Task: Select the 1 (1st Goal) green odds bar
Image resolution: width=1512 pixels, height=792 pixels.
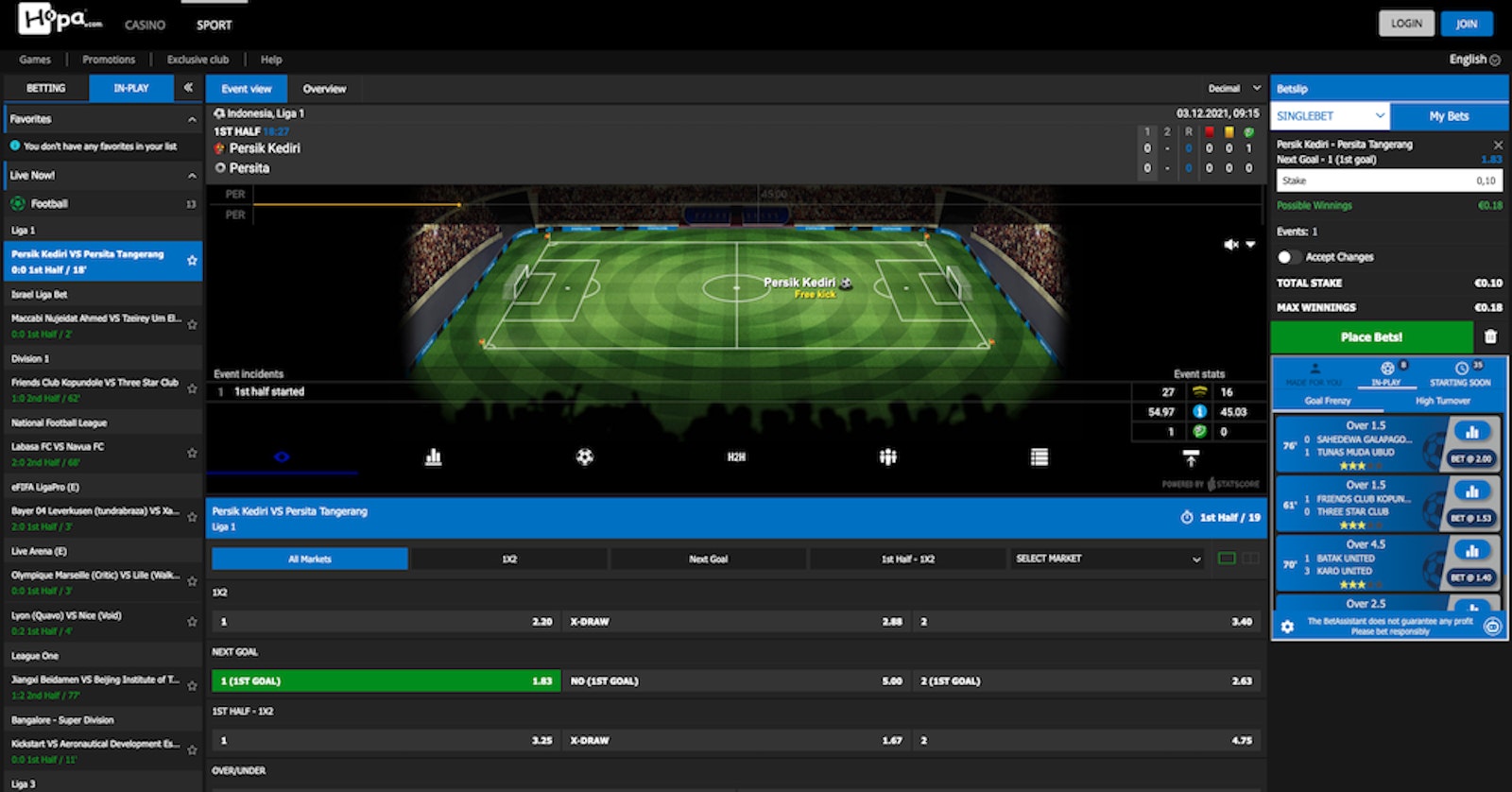Action: (x=385, y=680)
